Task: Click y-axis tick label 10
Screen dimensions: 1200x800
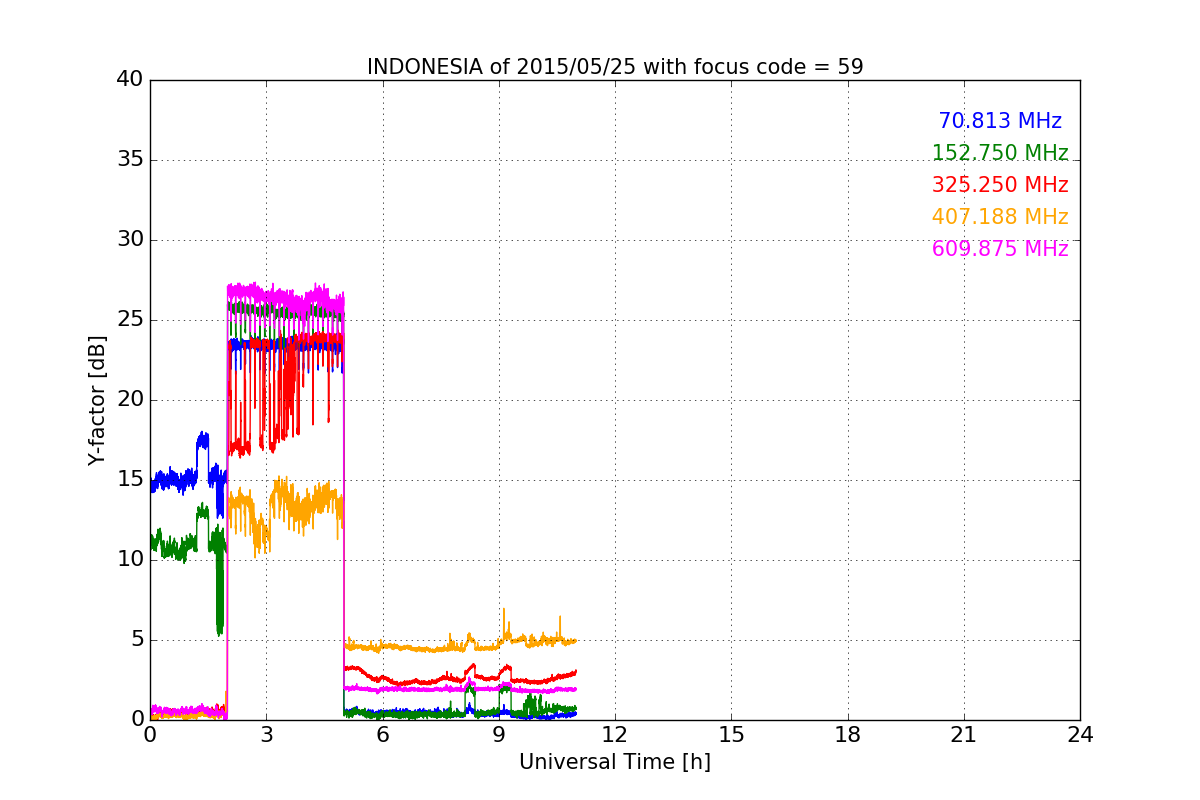Action: tap(130, 560)
